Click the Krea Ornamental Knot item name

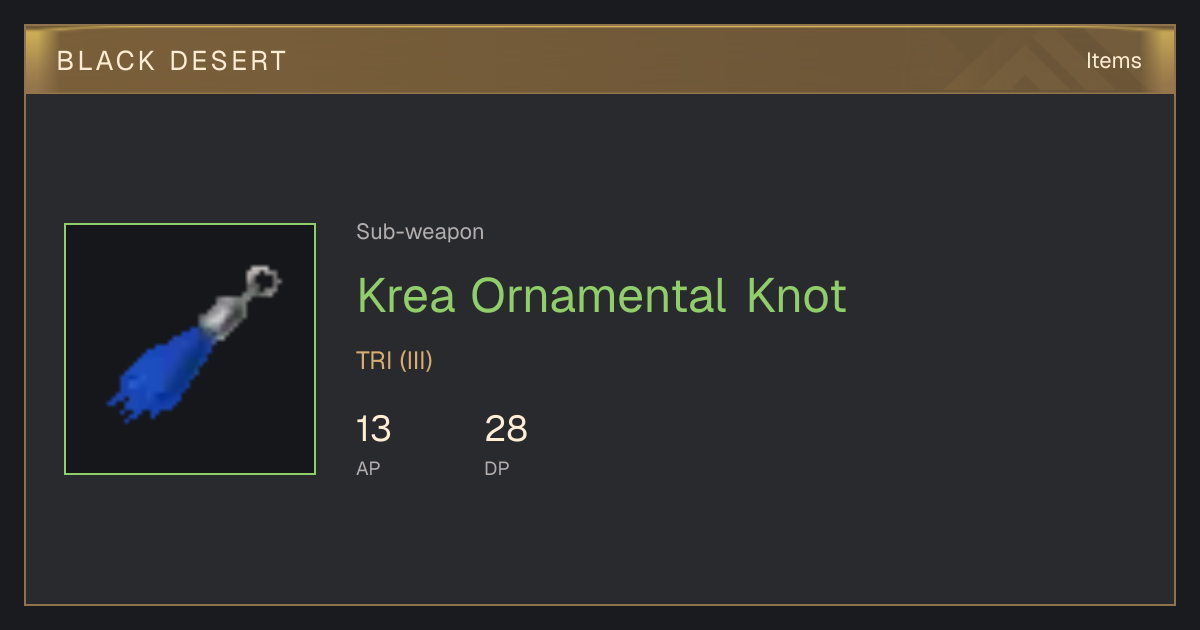click(x=602, y=295)
